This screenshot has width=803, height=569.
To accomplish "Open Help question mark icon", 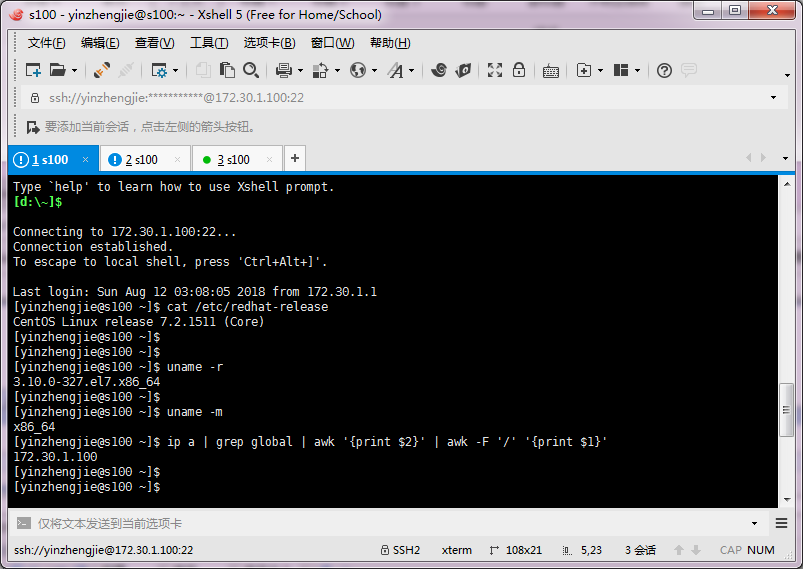I will click(664, 70).
